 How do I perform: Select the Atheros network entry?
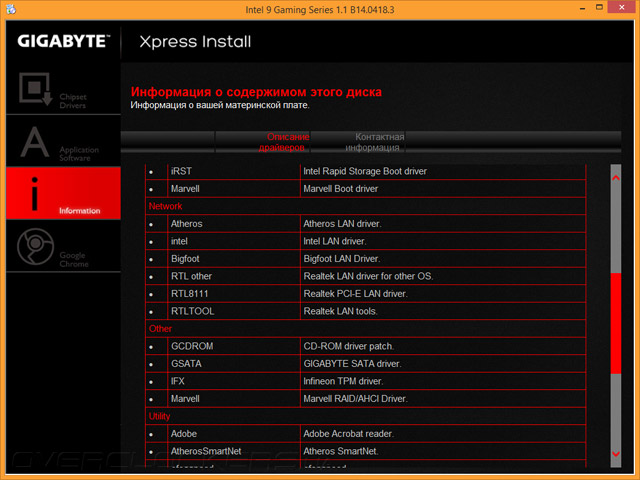(x=187, y=224)
